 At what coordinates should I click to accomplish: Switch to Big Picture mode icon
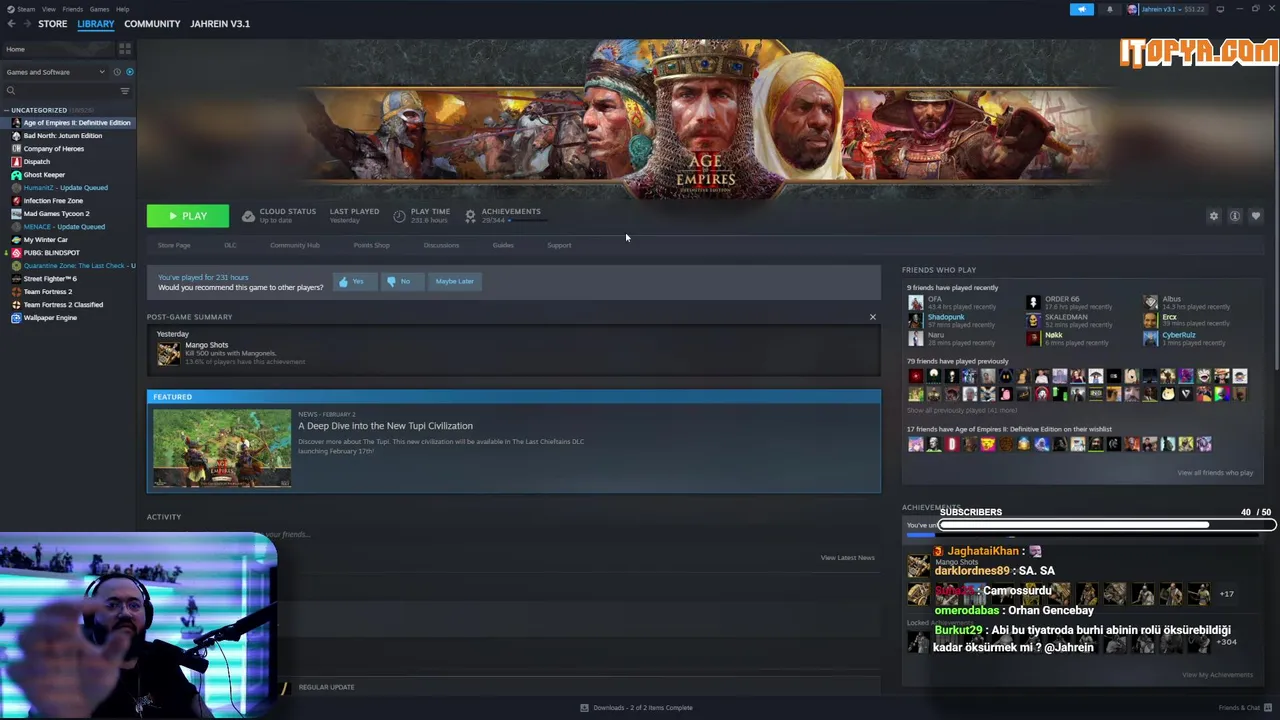pos(1220,9)
